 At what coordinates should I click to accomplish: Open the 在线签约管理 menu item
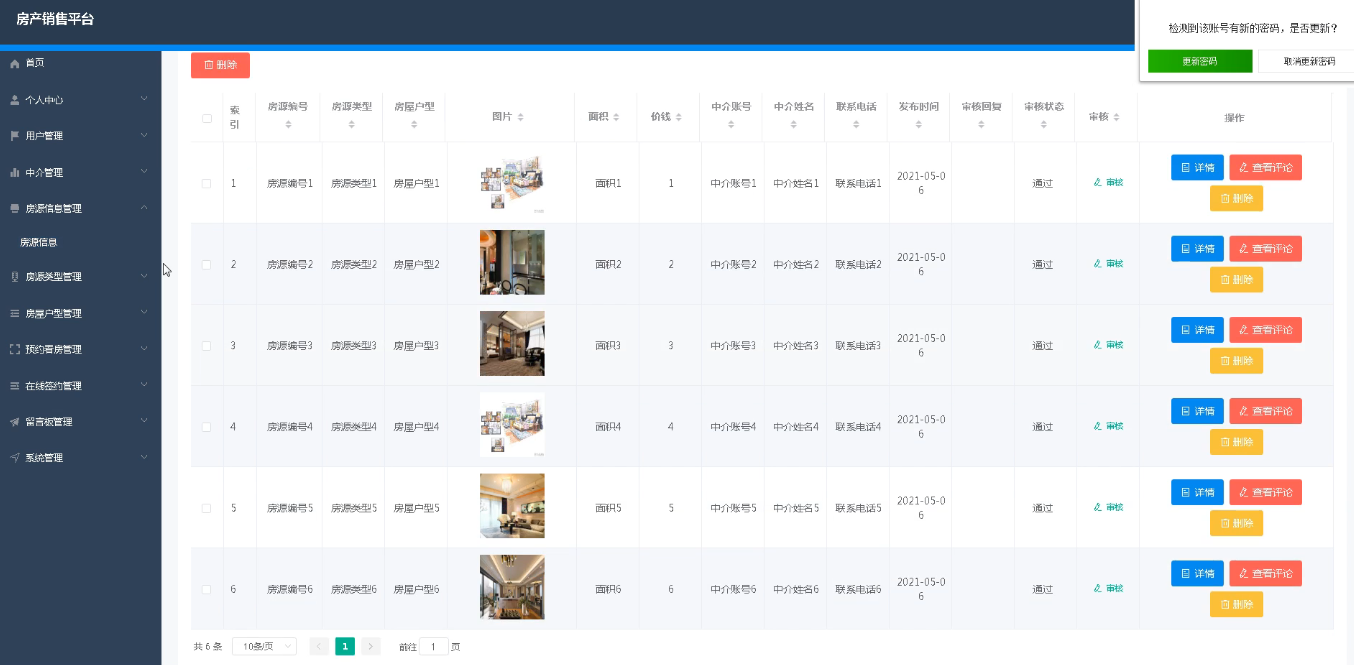coord(80,385)
